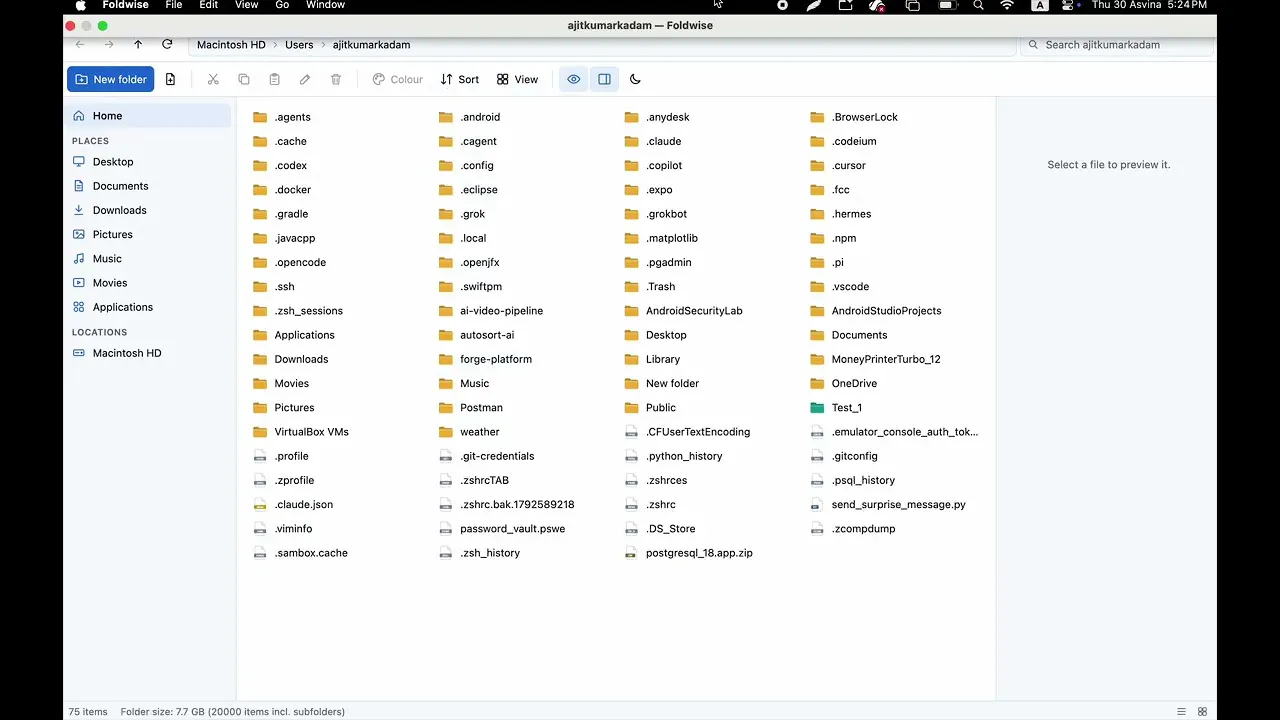Select the forge-platform folder
The image size is (1280, 720).
tap(486, 359)
